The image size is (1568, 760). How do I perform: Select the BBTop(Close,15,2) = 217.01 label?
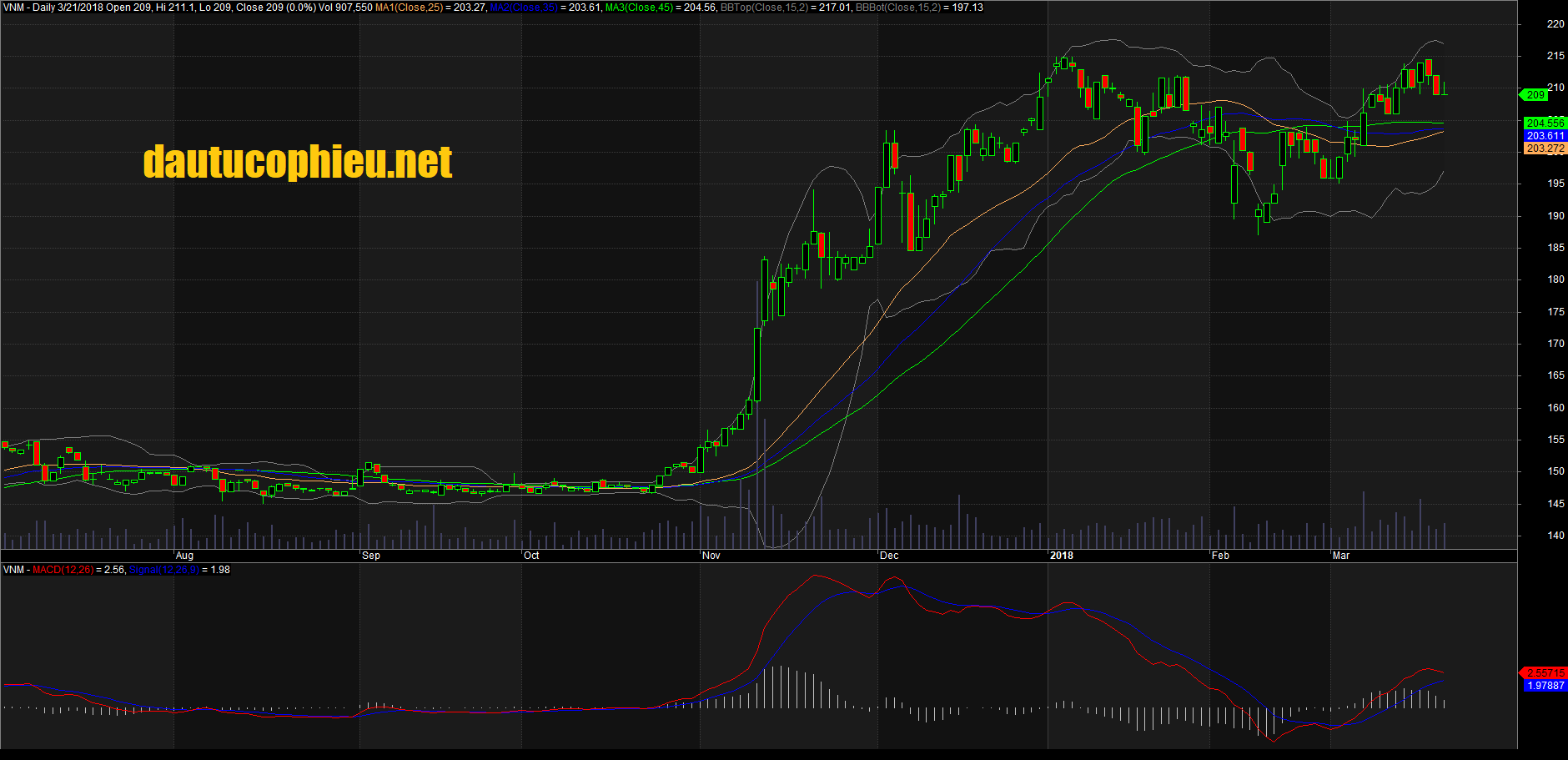click(786, 8)
